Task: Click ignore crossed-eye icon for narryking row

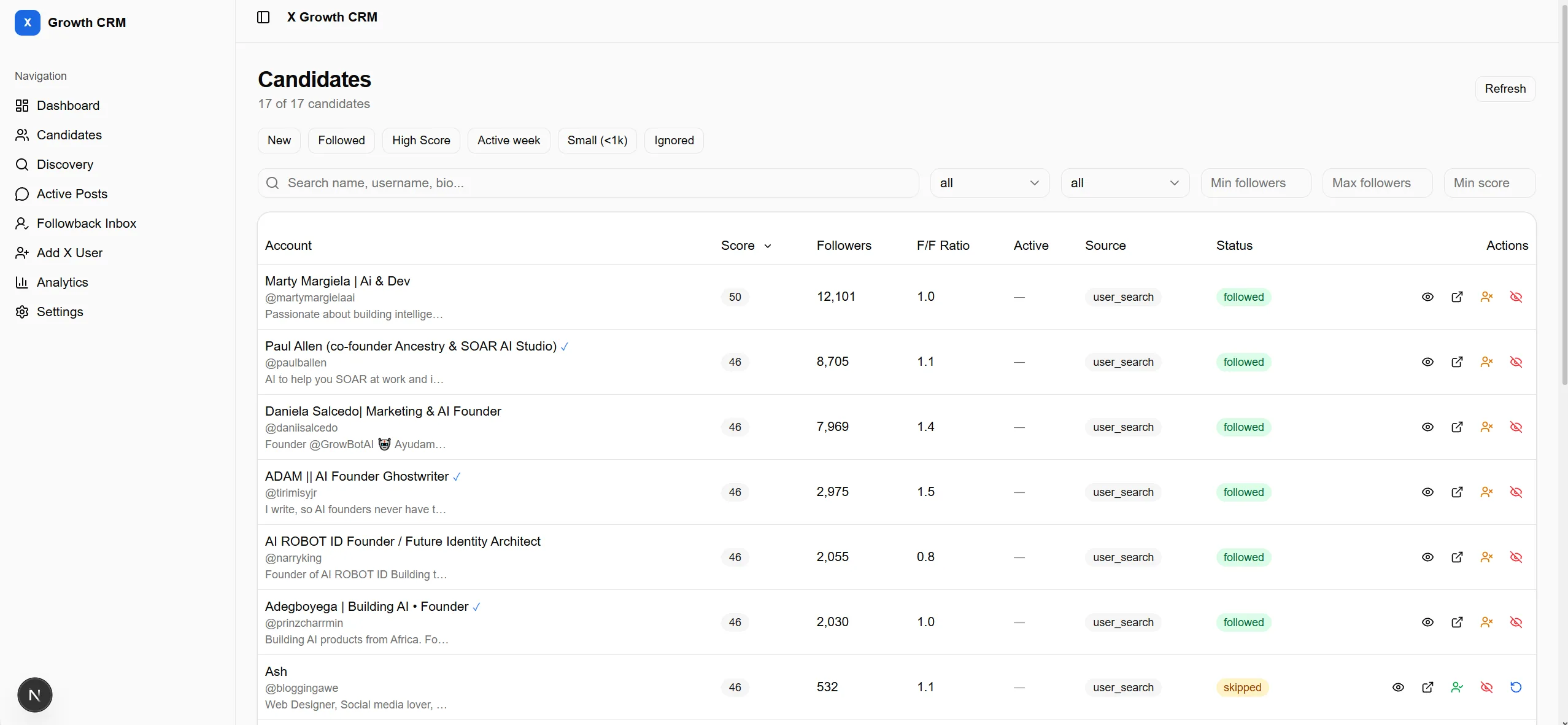Action: 1516,557
